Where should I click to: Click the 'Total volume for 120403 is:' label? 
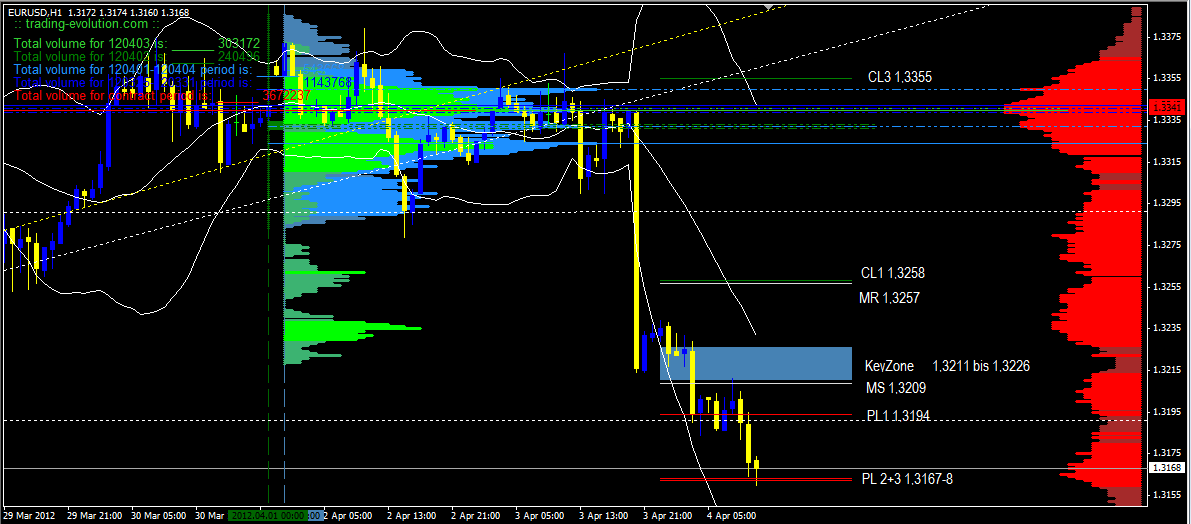(x=91, y=44)
